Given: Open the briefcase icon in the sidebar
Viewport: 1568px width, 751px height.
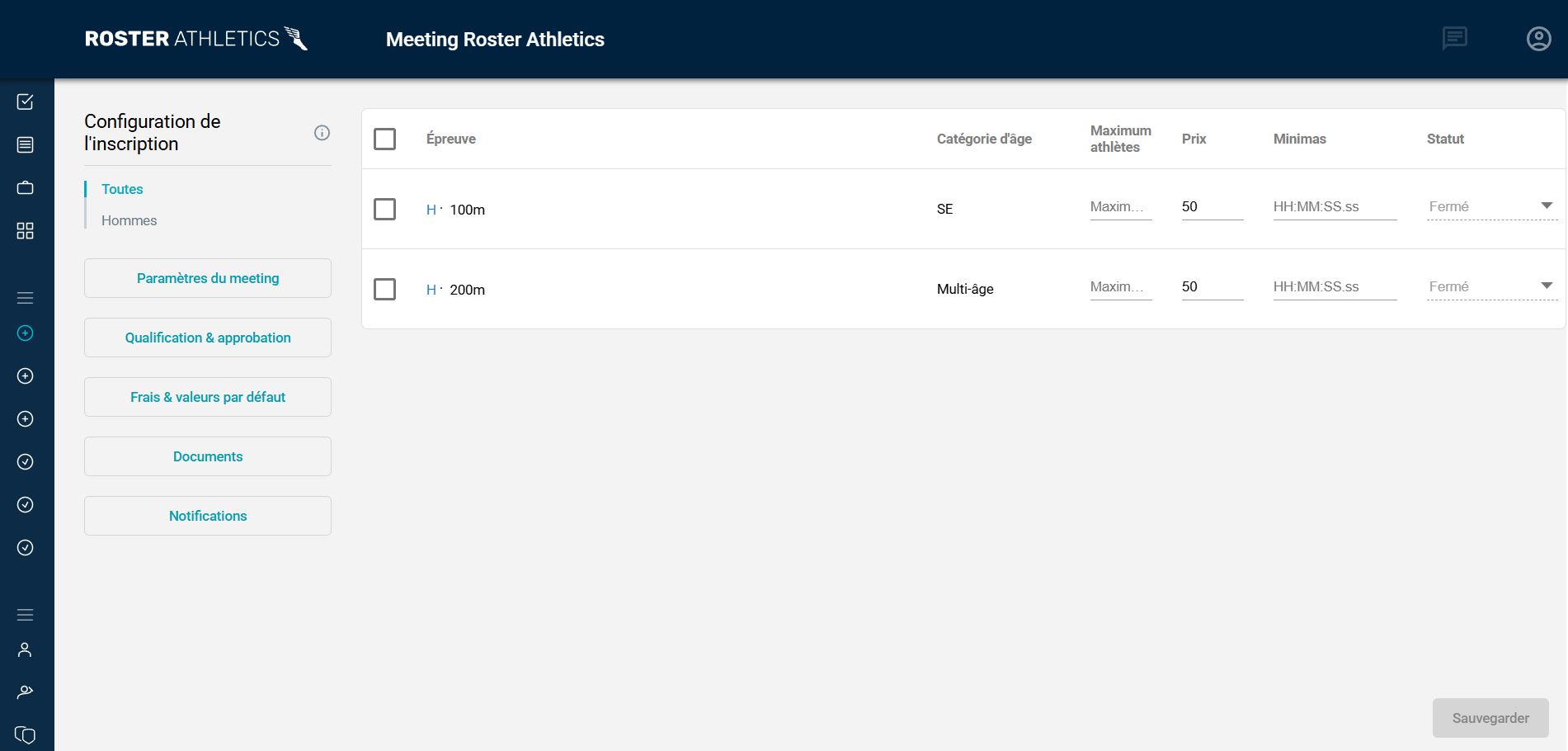Looking at the screenshot, I should [x=26, y=187].
